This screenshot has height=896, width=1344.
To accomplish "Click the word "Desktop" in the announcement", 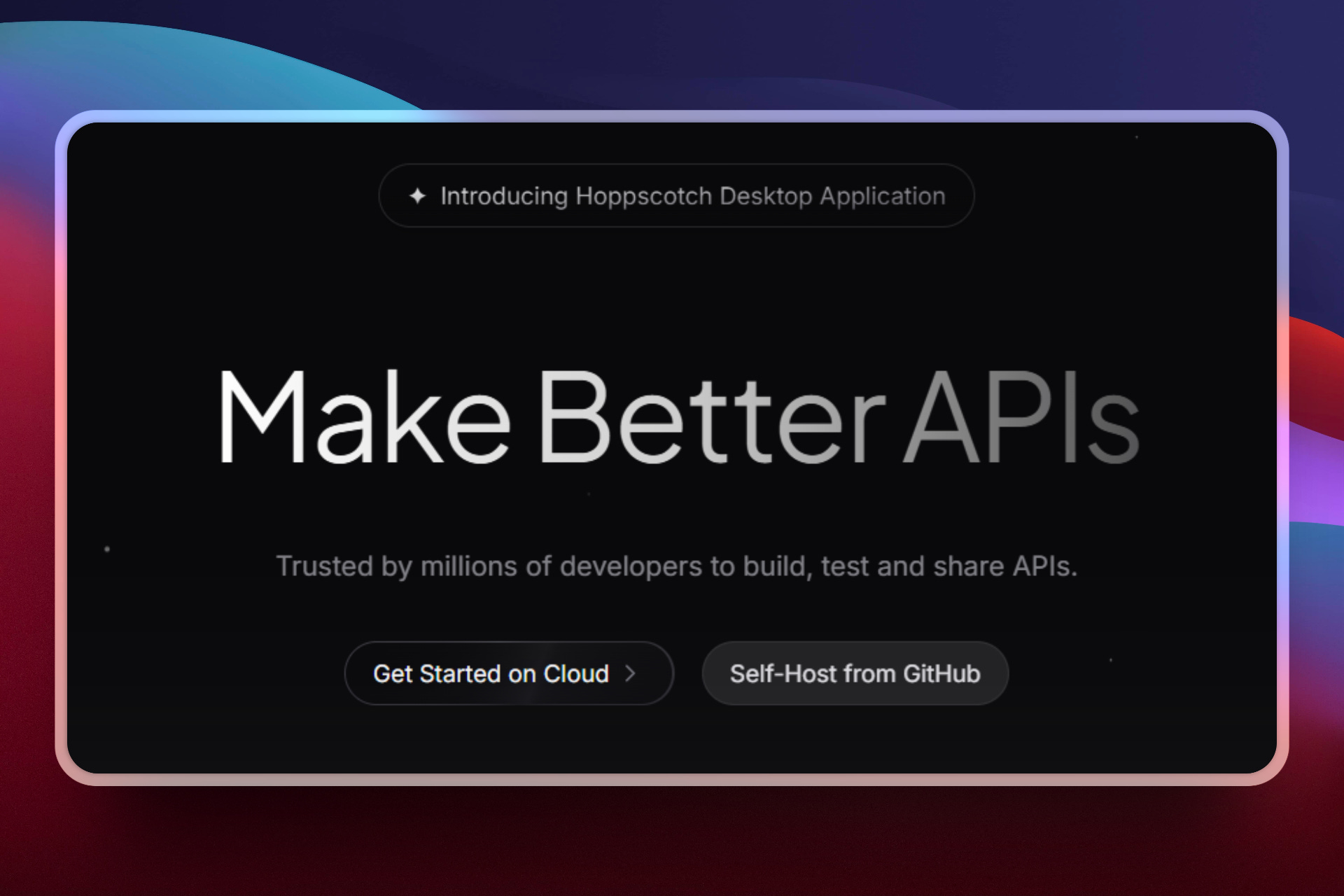I will point(766,196).
